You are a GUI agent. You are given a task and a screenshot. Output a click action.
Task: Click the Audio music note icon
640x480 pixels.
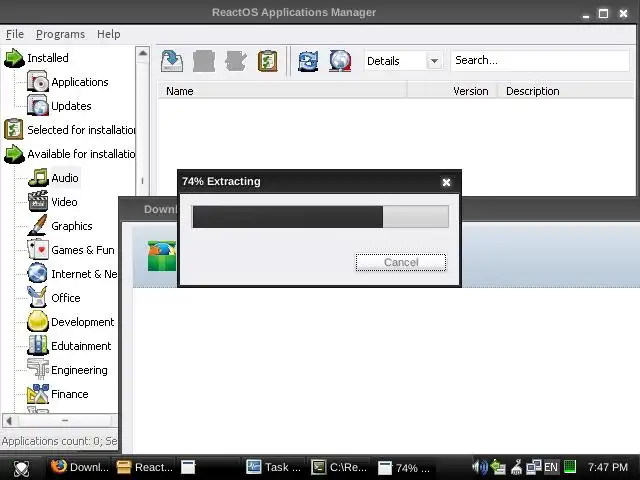38,178
